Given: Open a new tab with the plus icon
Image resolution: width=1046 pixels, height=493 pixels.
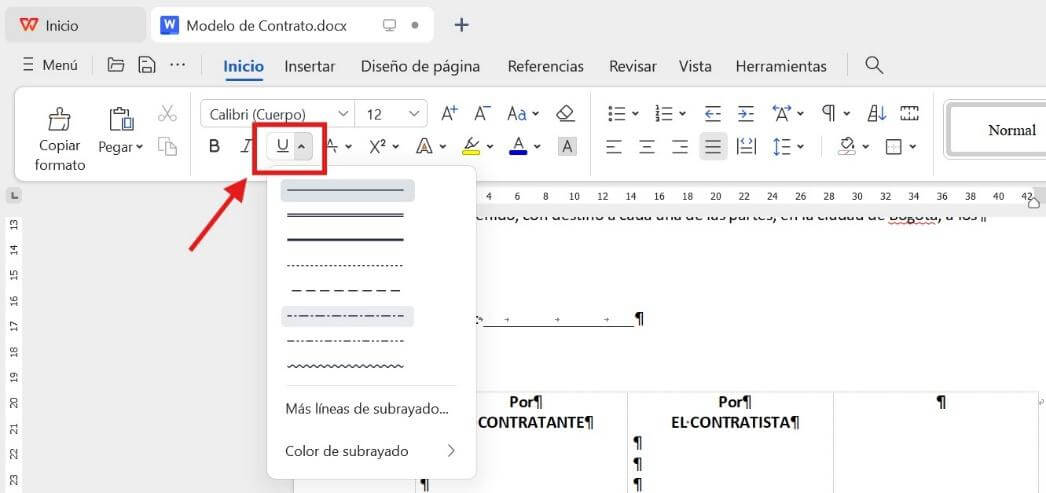Looking at the screenshot, I should tap(462, 25).
